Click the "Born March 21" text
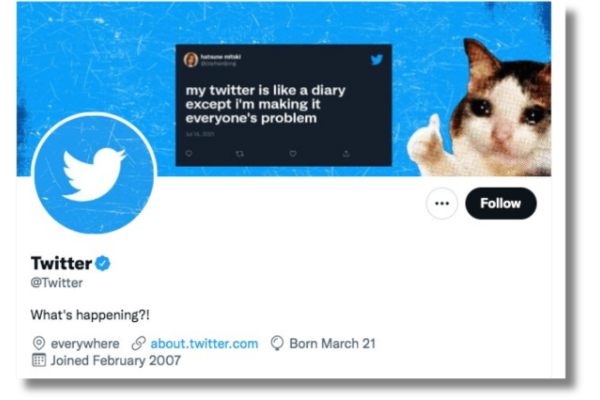 (x=332, y=343)
